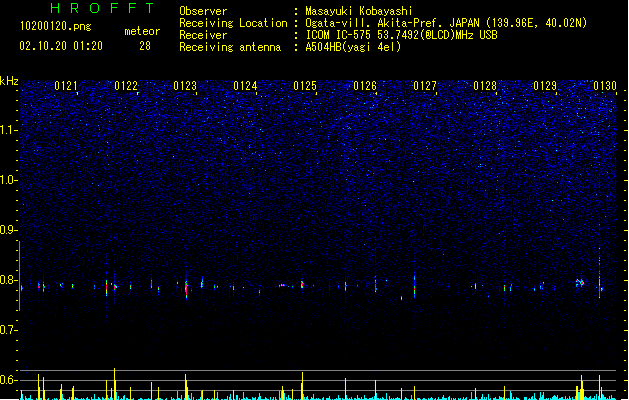Image resolution: width=629 pixels, height=400 pixels.
Task: Click time marker 0127
Action: [x=425, y=86]
